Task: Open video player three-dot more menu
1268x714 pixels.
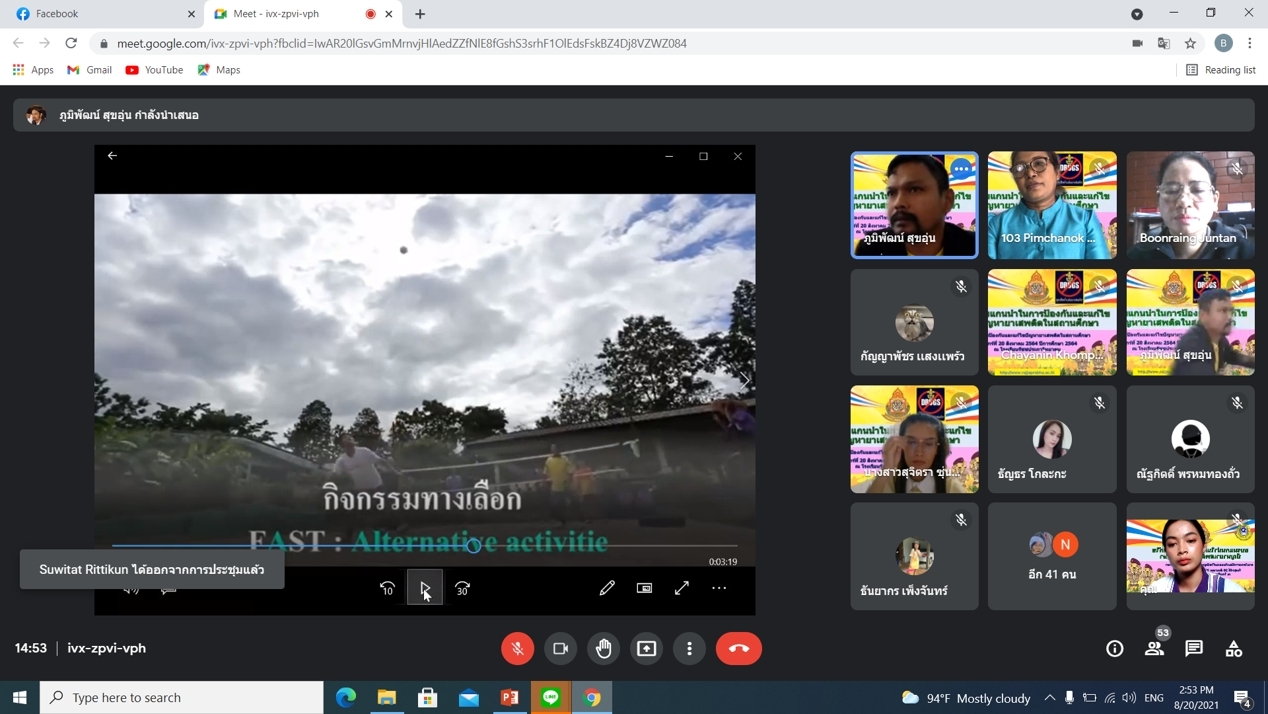Action: 719,588
